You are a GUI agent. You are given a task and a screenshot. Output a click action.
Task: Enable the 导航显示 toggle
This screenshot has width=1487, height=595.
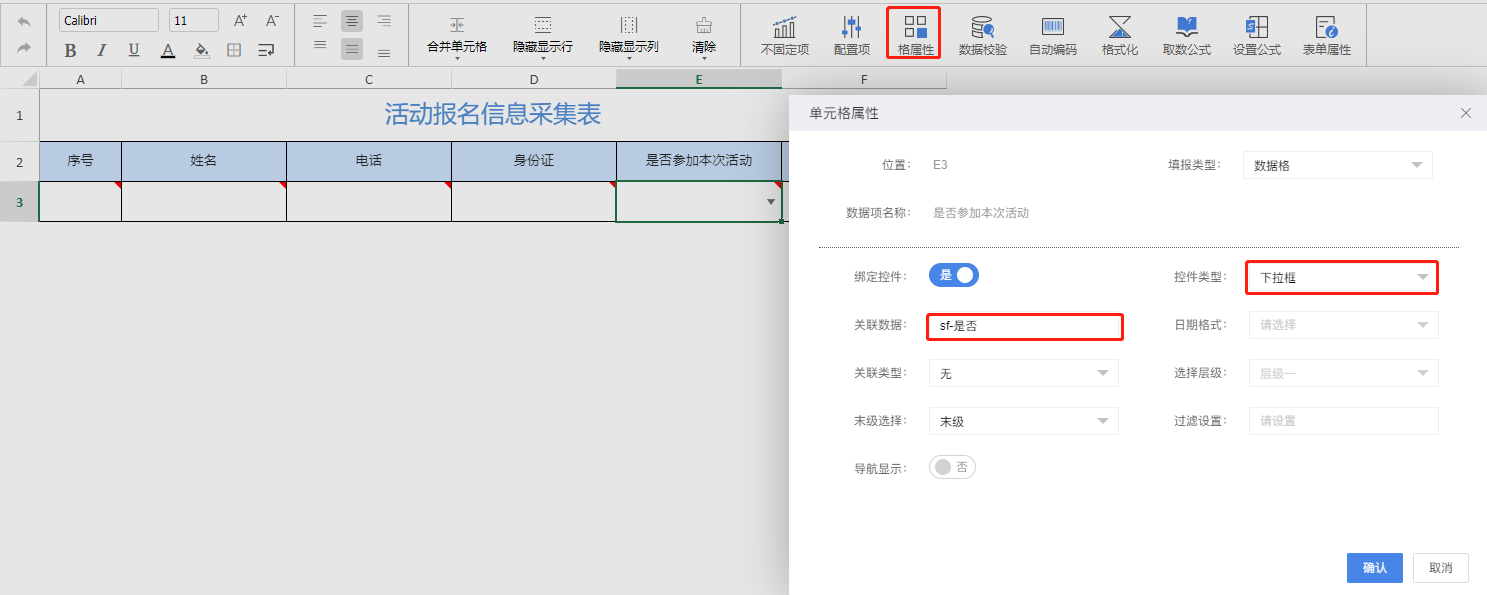pyautogui.click(x=952, y=467)
